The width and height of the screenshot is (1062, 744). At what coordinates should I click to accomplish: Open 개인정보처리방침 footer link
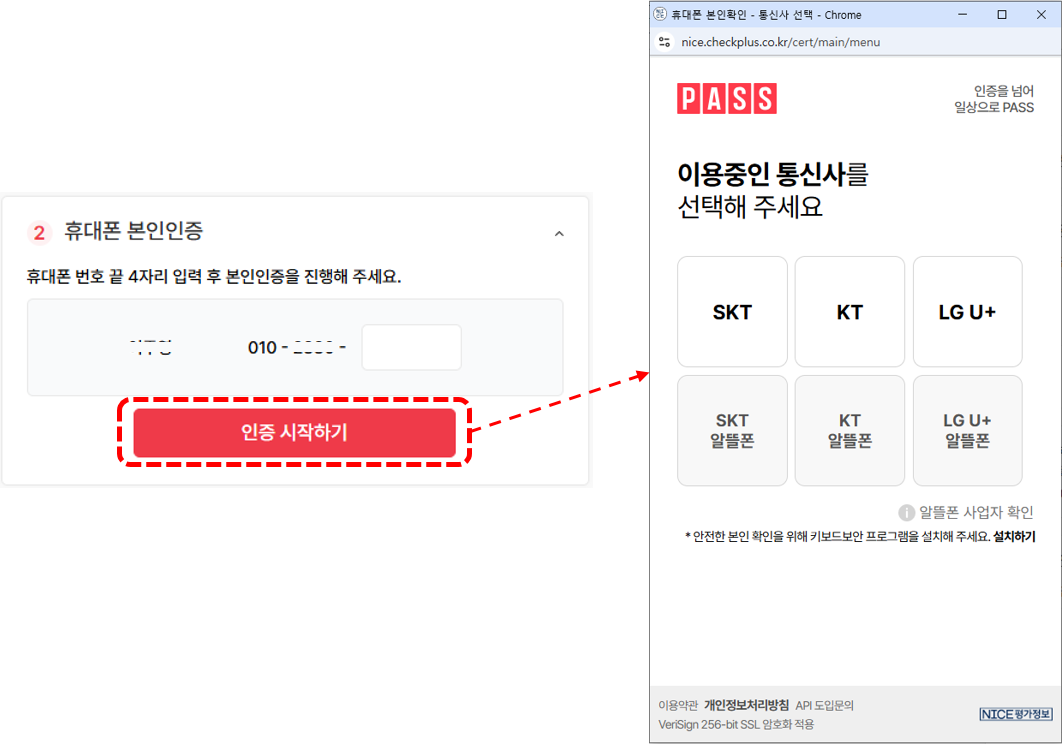point(746,705)
